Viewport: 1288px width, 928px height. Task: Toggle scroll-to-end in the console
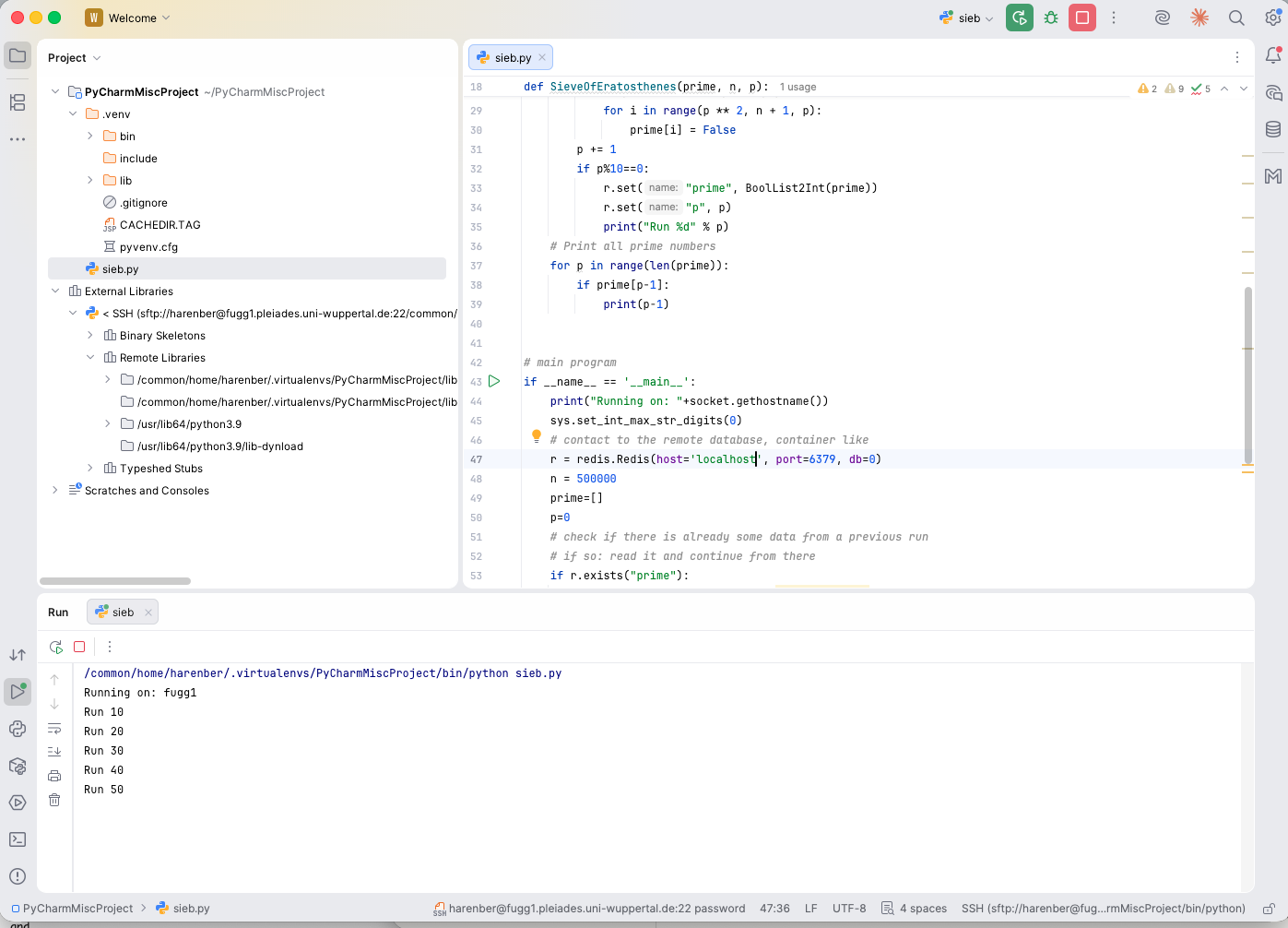[54, 750]
